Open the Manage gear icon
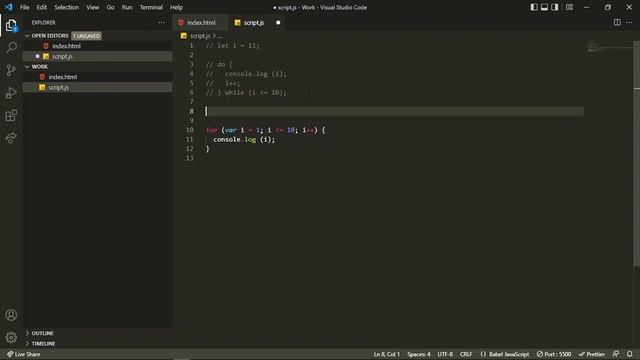Image resolution: width=640 pixels, height=360 pixels. (x=11, y=337)
